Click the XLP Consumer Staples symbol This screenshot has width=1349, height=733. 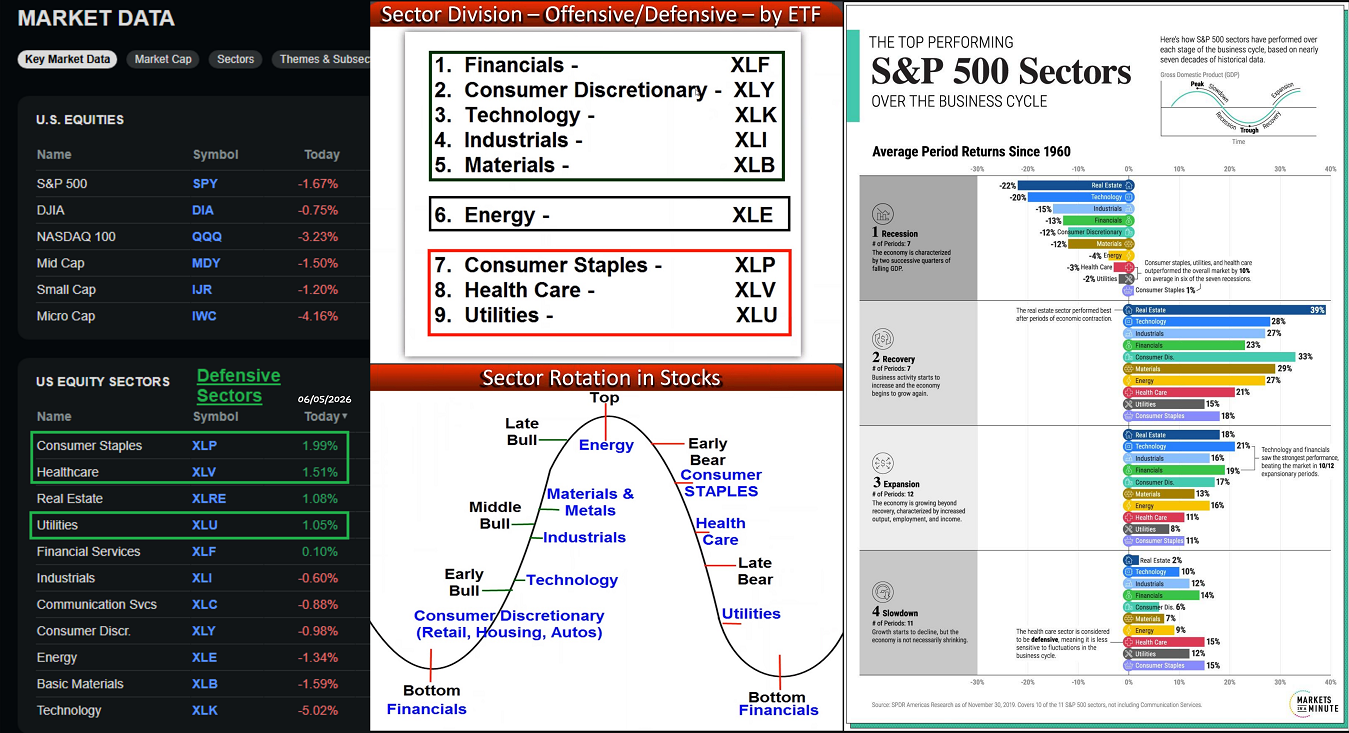[204, 446]
